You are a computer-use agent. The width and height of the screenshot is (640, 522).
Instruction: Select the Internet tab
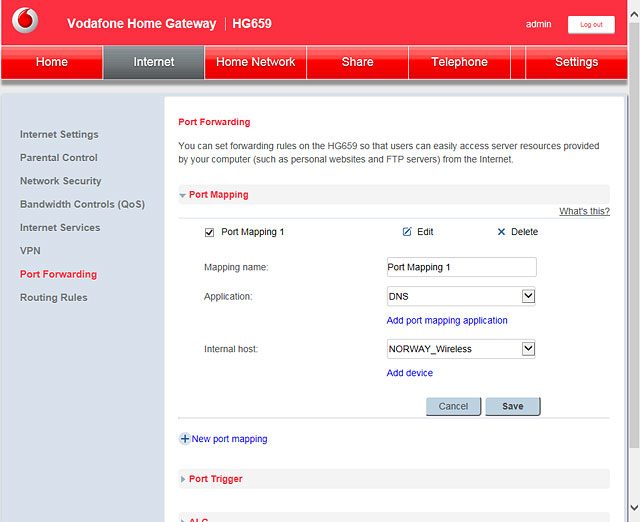153,62
